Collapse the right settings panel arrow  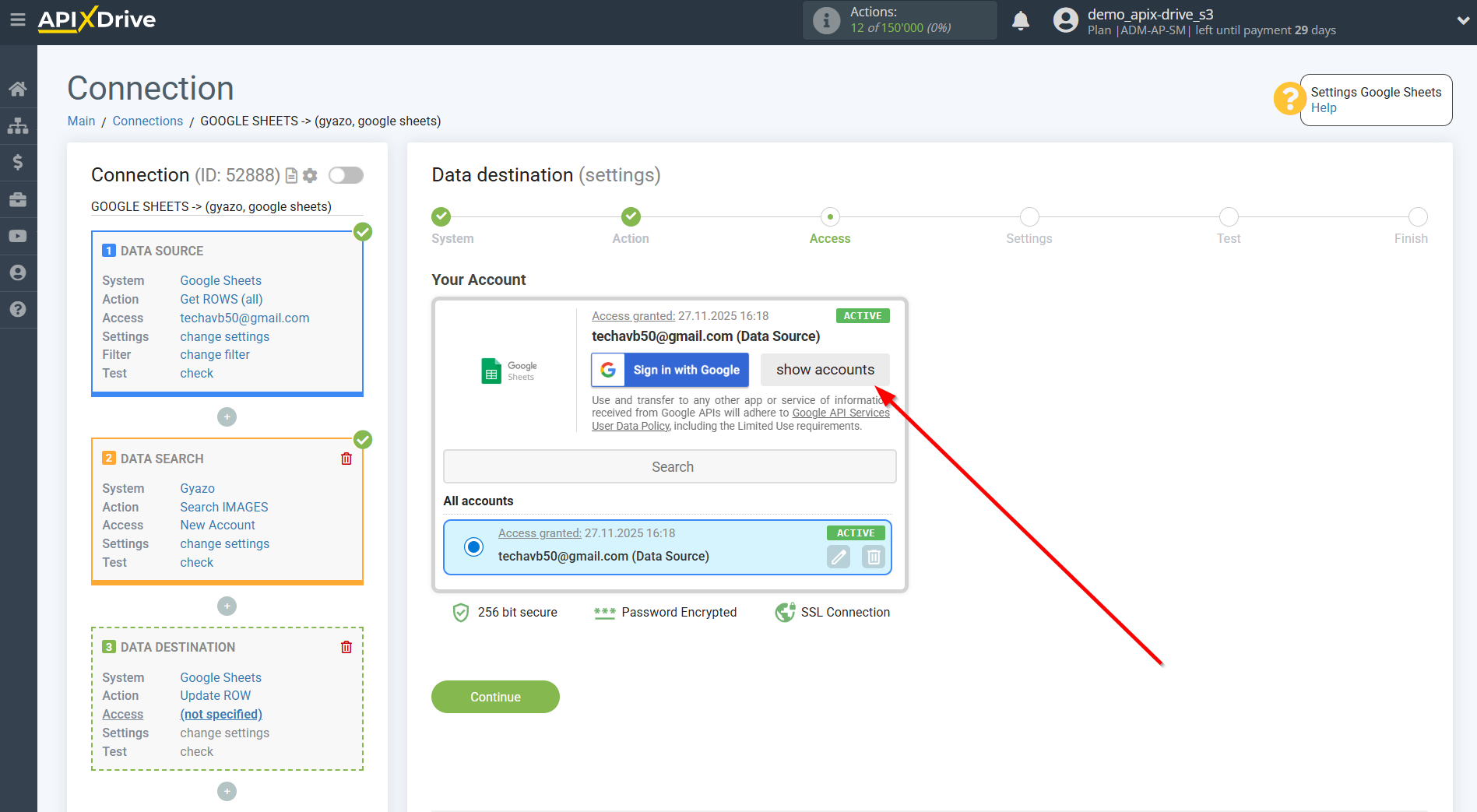tap(1461, 19)
